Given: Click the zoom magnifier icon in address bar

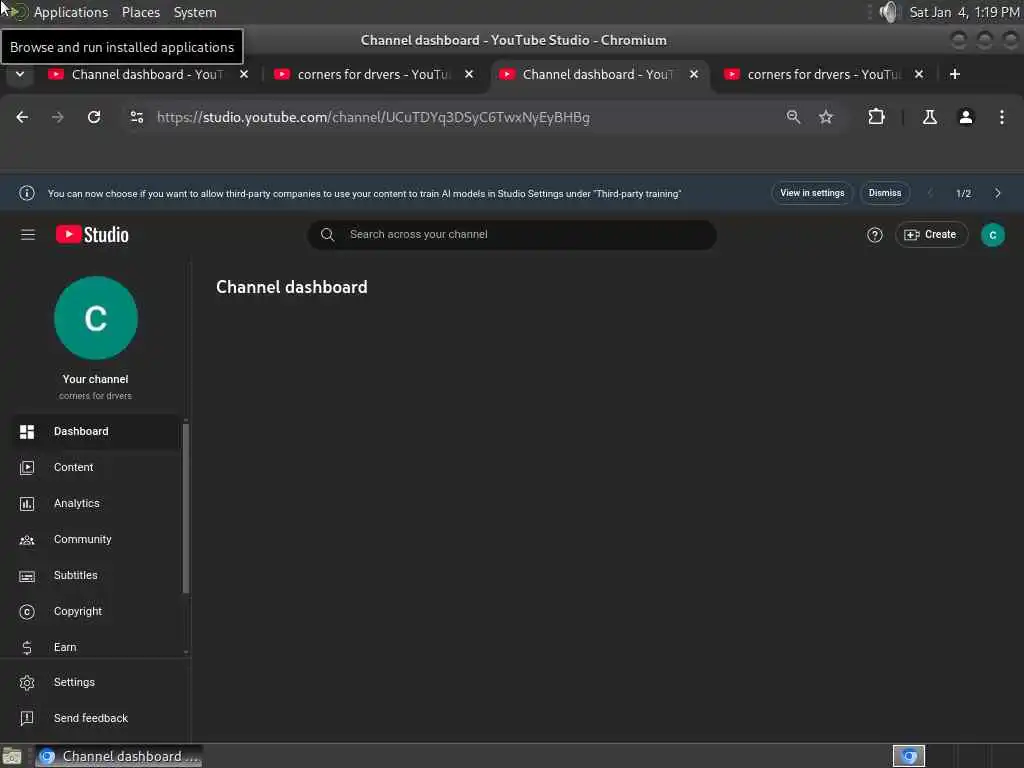Looking at the screenshot, I should pyautogui.click(x=793, y=117).
